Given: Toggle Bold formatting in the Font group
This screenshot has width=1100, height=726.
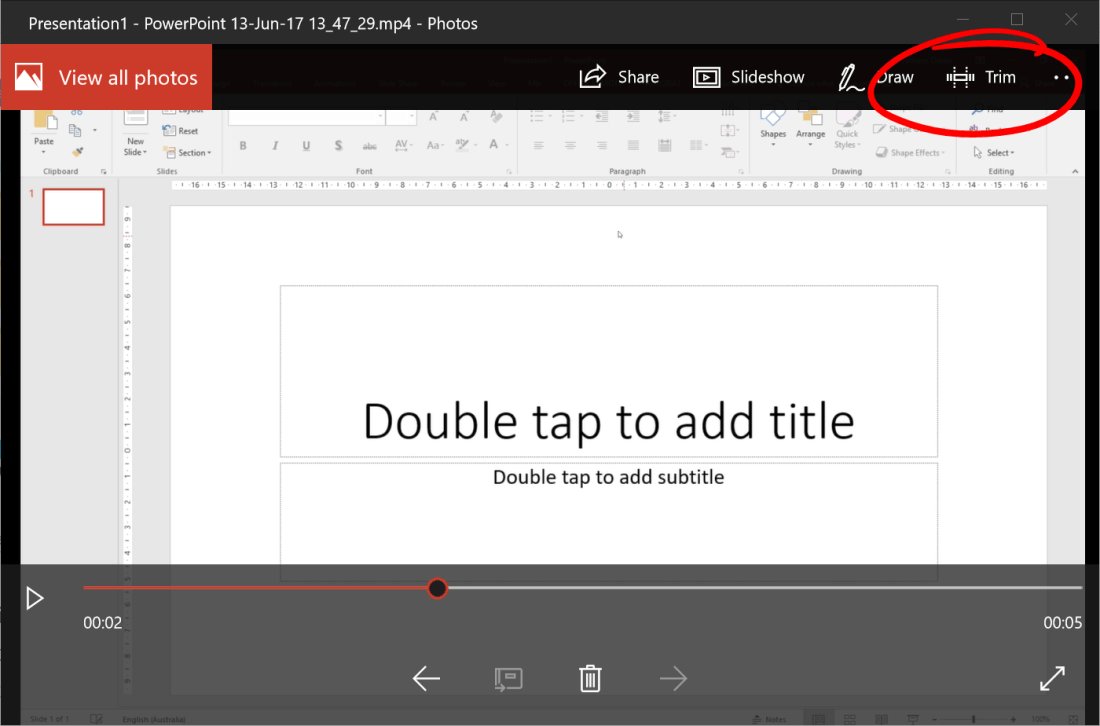Looking at the screenshot, I should click(242, 145).
